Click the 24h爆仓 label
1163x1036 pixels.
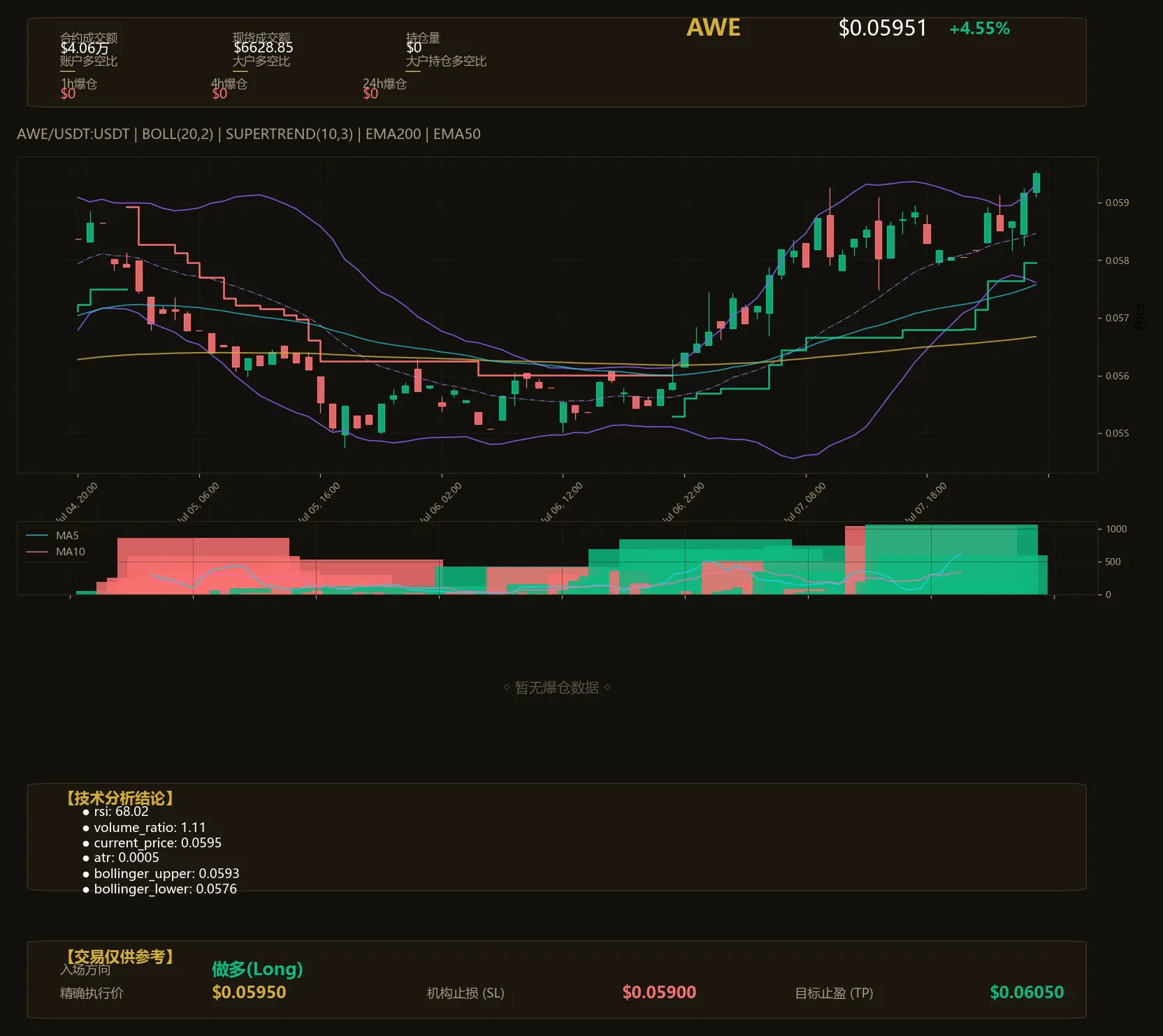click(384, 84)
